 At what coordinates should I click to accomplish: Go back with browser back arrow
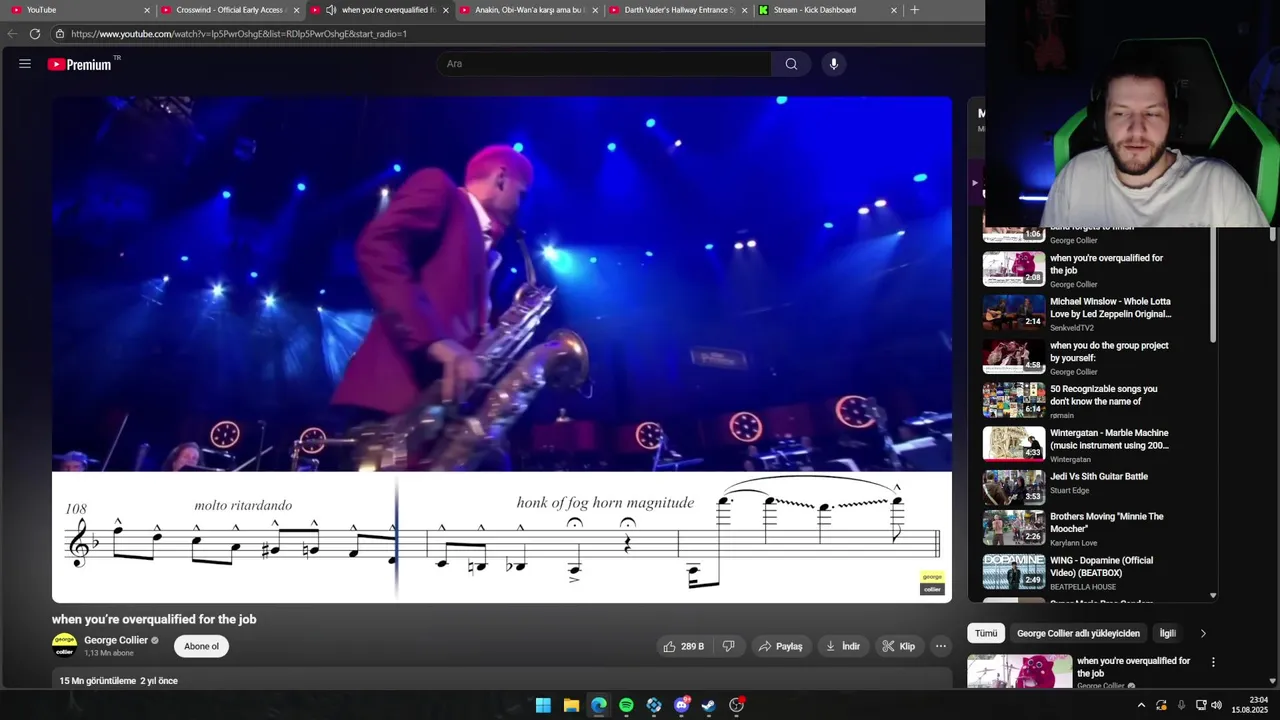12,34
